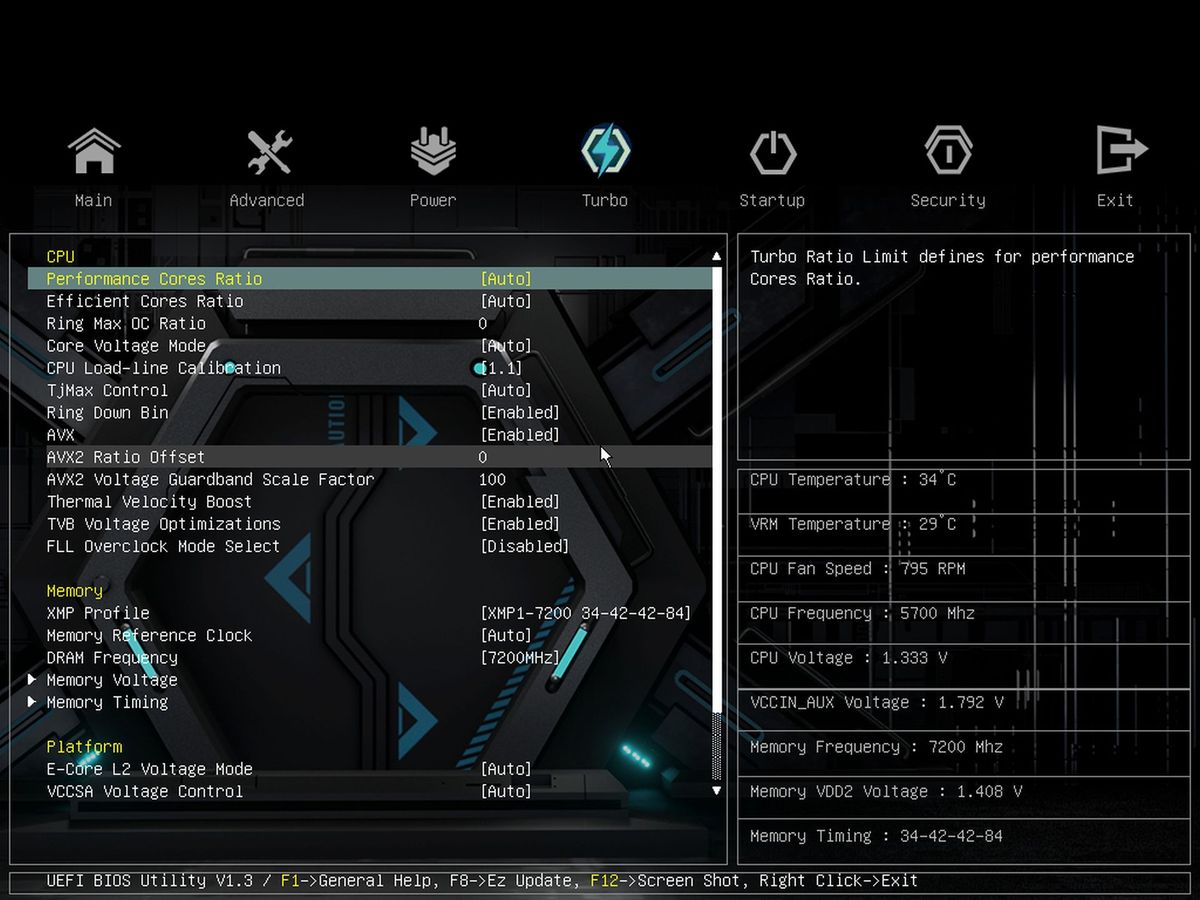
Task: Change CPU Load-line Calibration [1.1] value
Action: [501, 368]
